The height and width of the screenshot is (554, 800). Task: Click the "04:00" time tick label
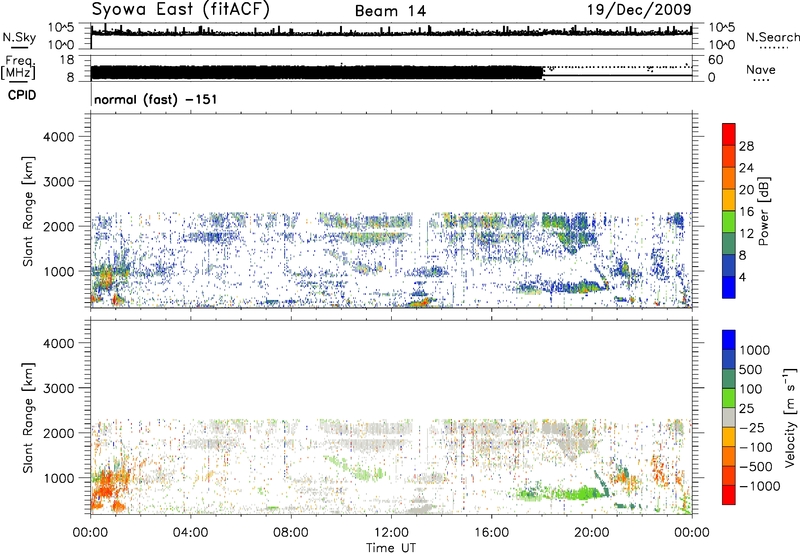point(190,533)
